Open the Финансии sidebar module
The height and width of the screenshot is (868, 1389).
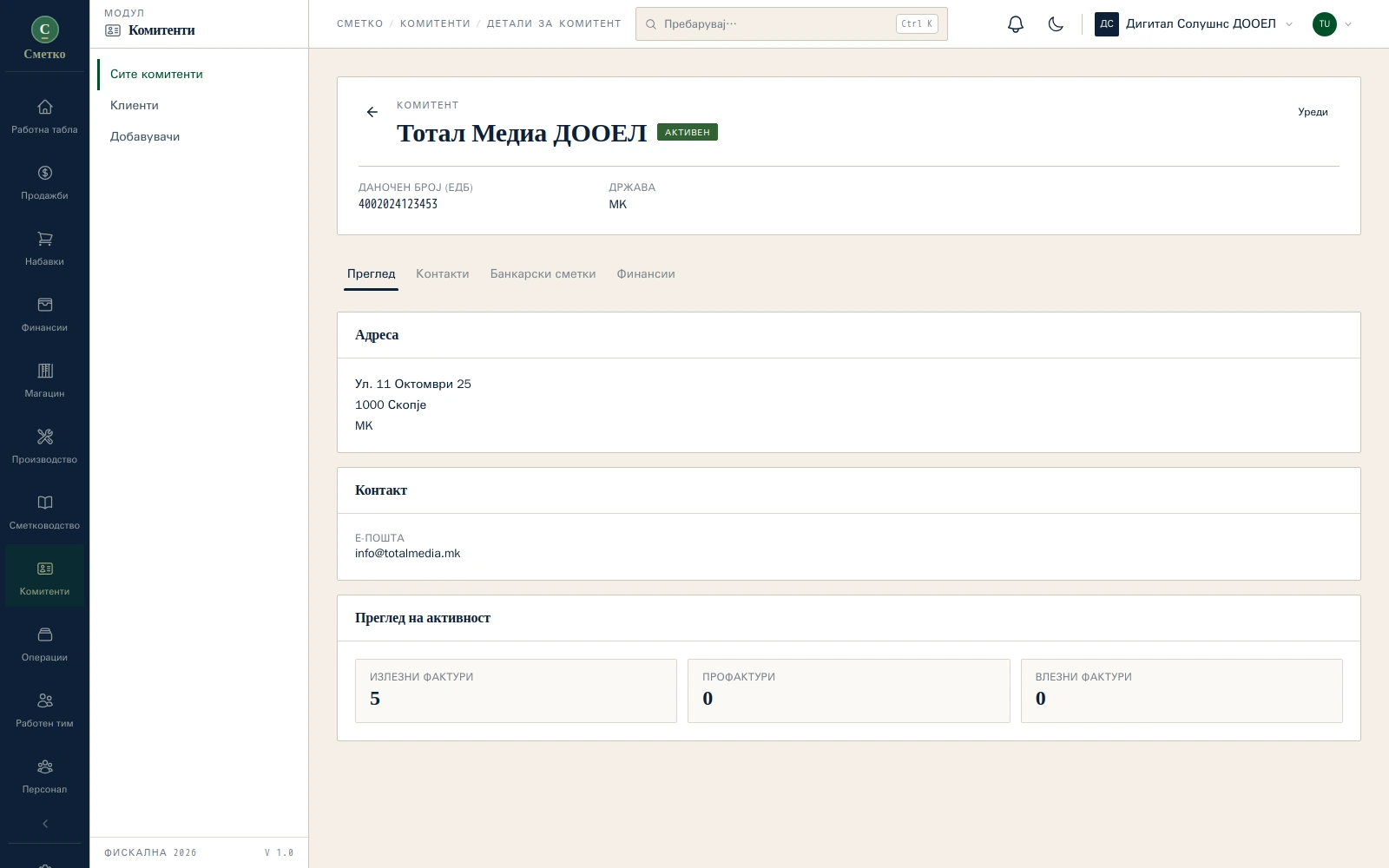click(x=44, y=314)
